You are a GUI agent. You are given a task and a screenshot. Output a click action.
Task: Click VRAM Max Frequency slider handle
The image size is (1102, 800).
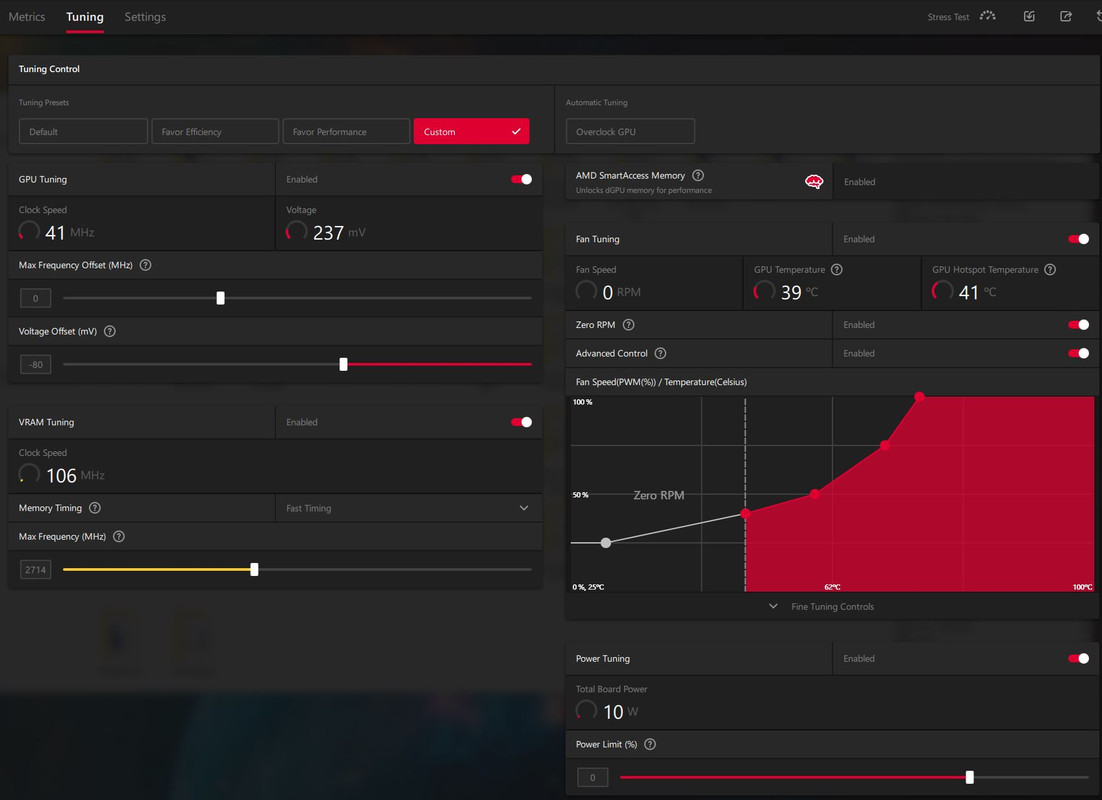point(254,569)
